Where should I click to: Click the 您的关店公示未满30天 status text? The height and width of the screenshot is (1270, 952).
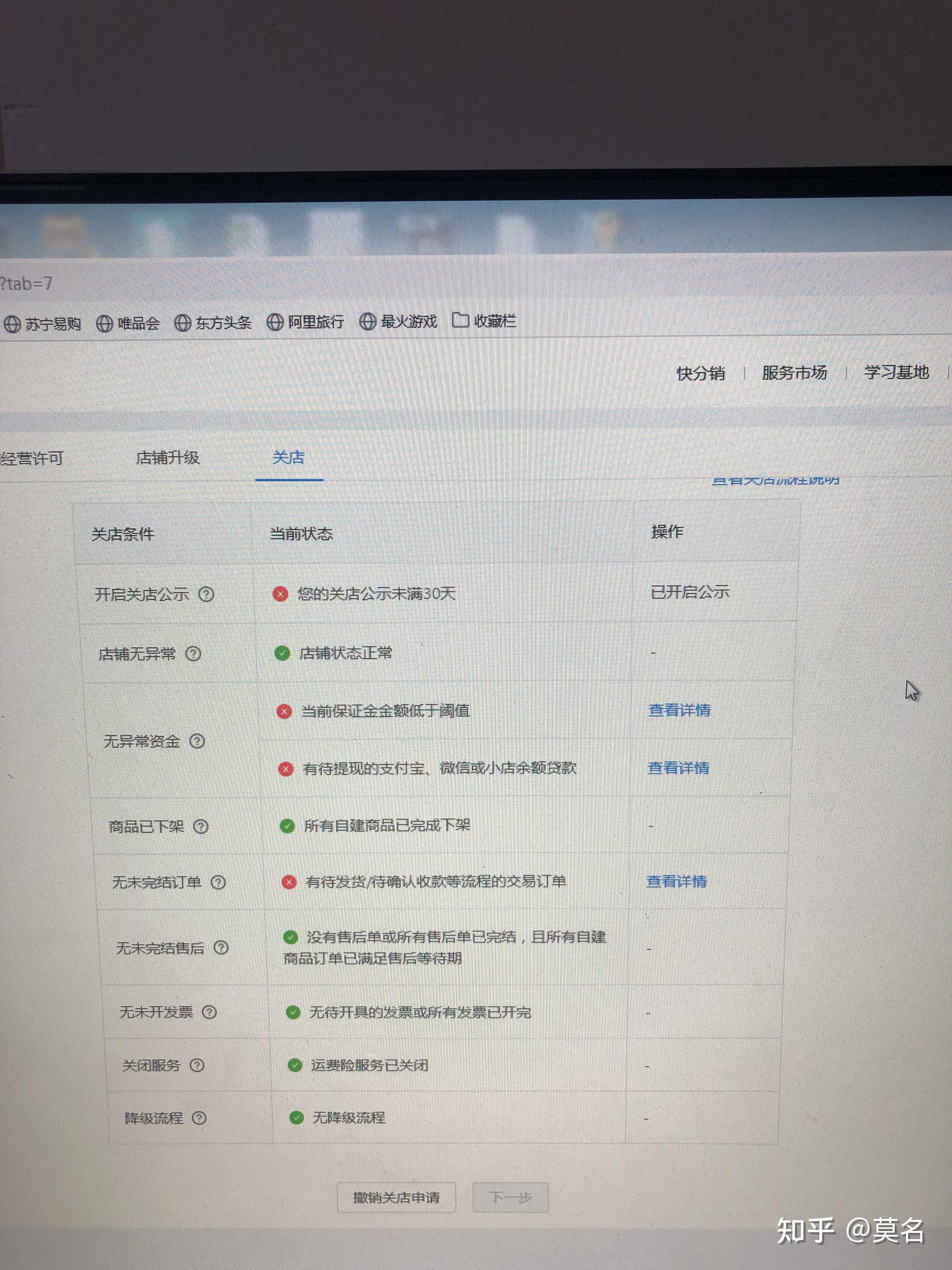pos(377,594)
